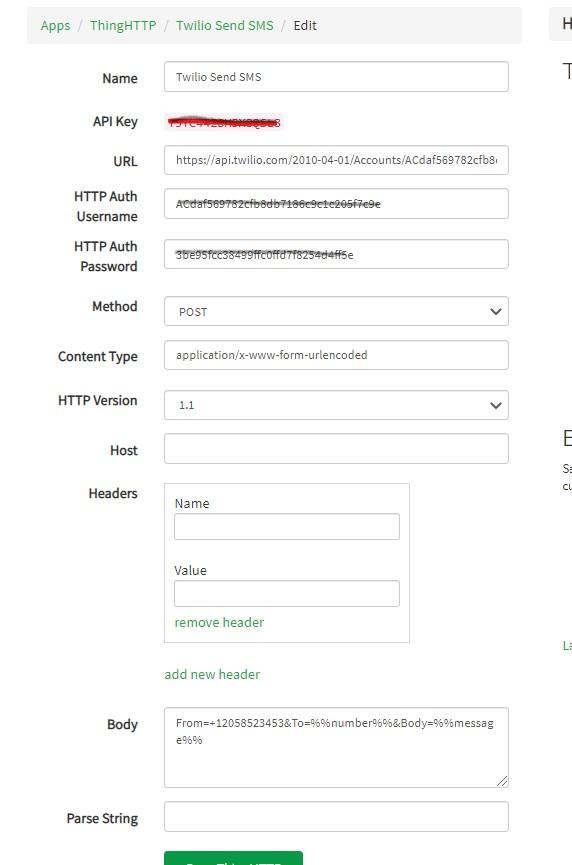
Task: Click add new header link
Action: pos(212,674)
